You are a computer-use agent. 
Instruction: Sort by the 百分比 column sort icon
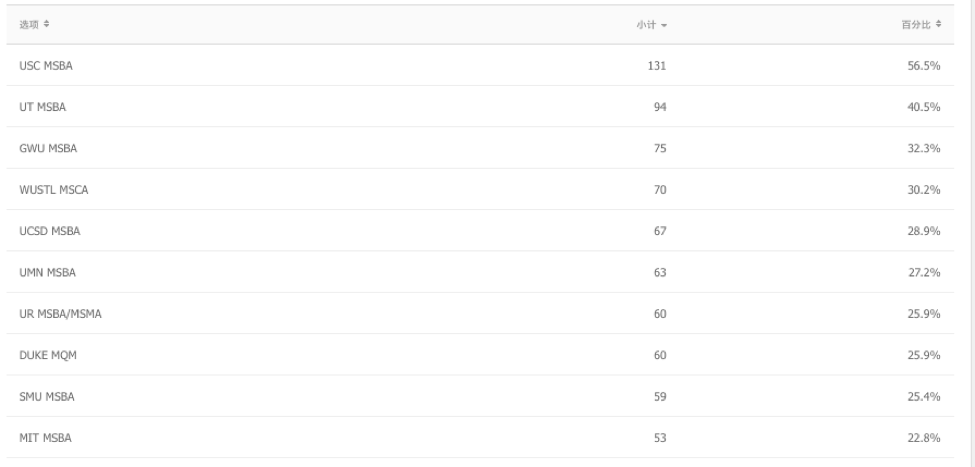(938, 24)
